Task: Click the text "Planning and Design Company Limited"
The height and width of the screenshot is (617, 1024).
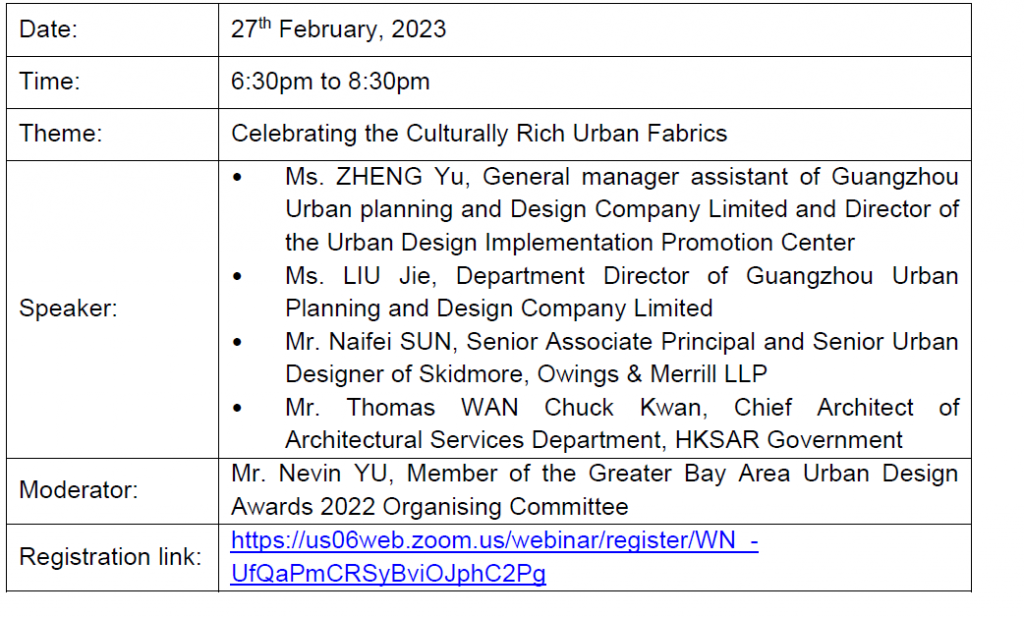Action: point(498,308)
